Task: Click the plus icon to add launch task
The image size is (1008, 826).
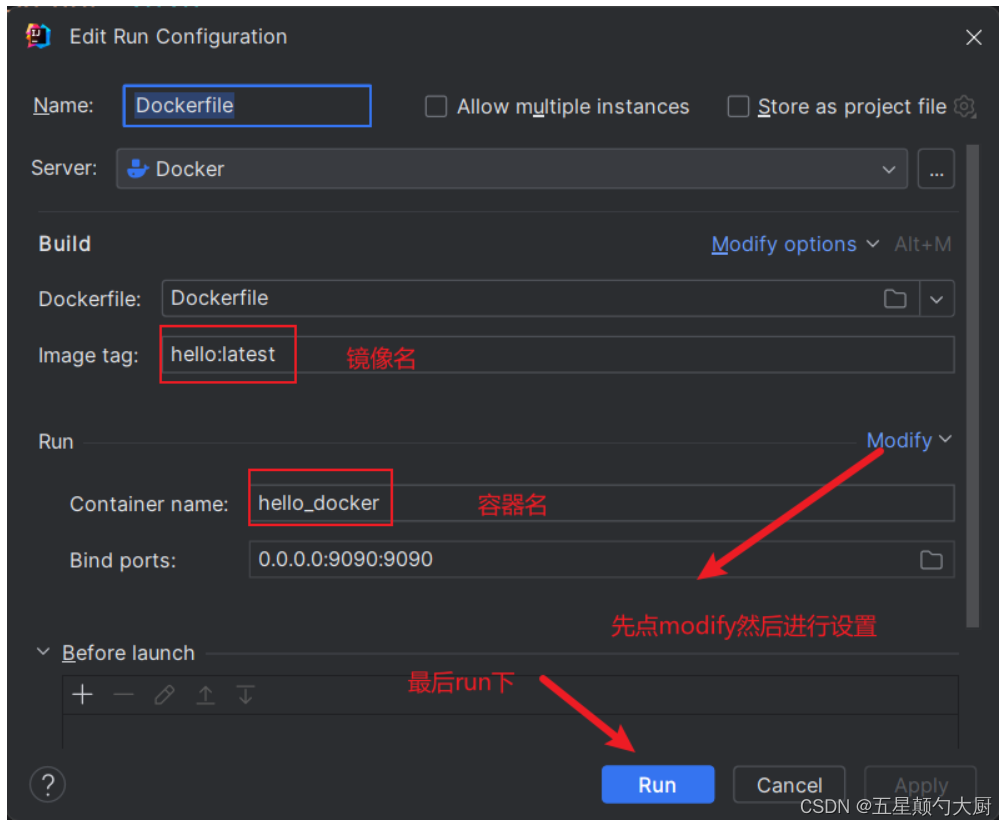Action: (82, 694)
